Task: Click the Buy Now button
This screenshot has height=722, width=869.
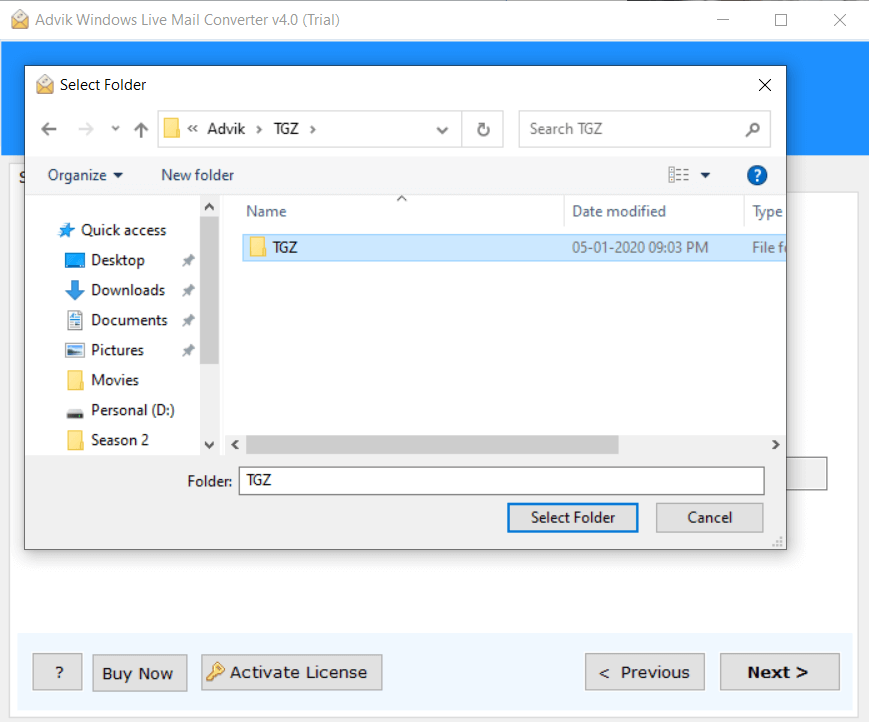Action: (139, 672)
